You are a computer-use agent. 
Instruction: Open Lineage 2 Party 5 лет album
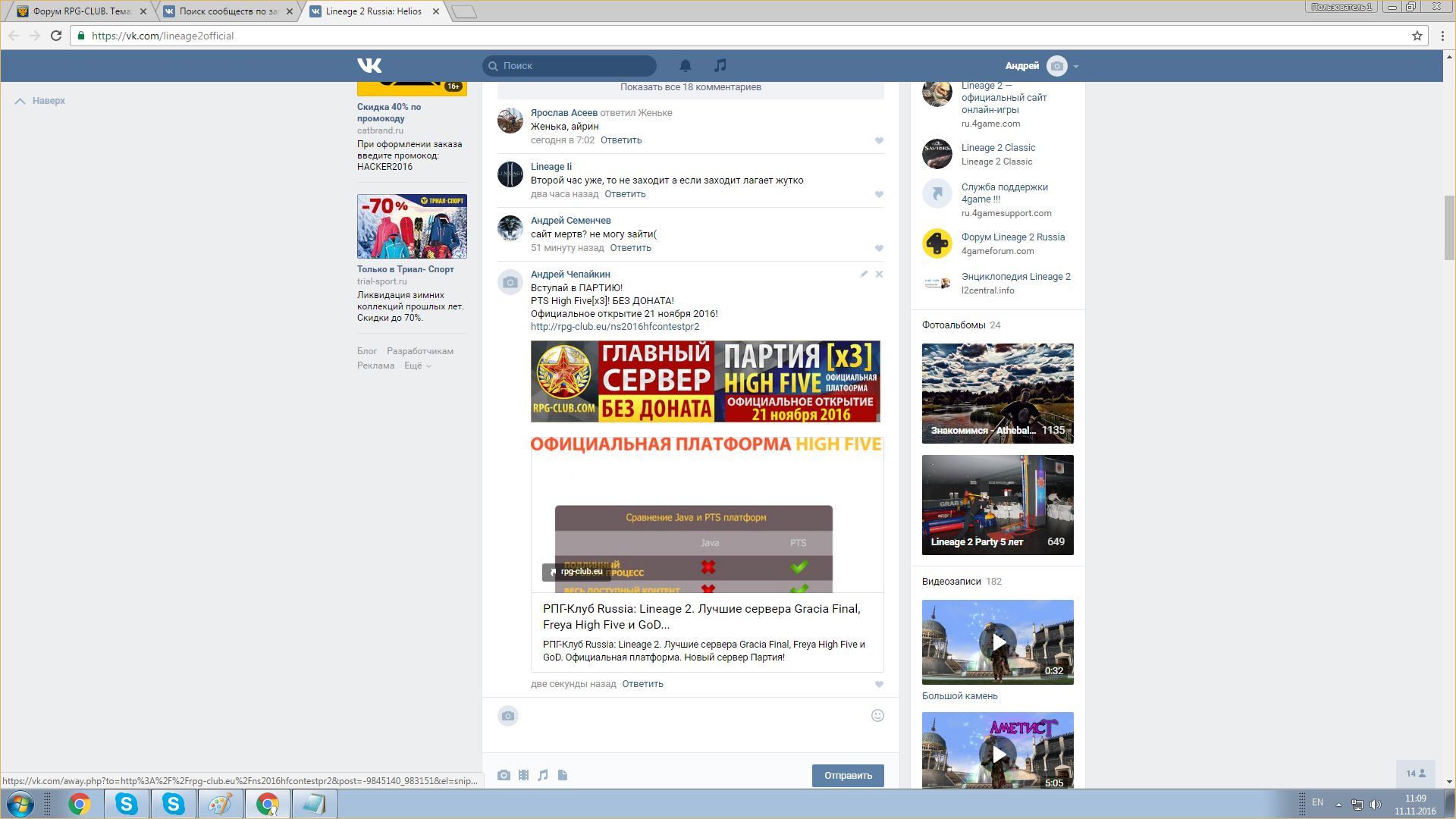[x=998, y=505]
